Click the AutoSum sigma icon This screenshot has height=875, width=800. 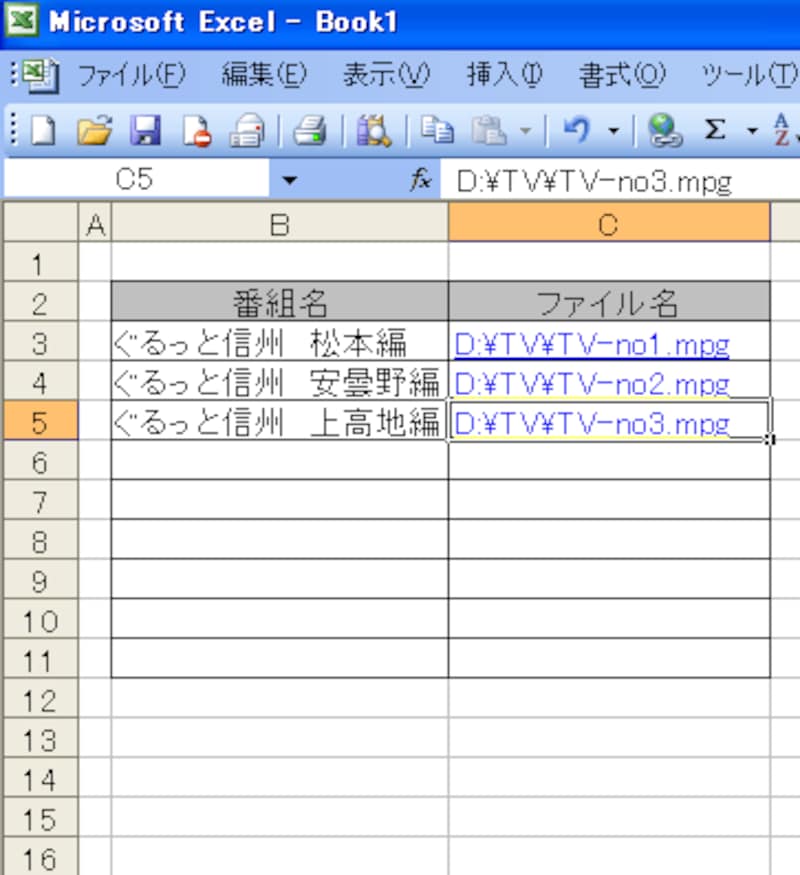[x=715, y=129]
